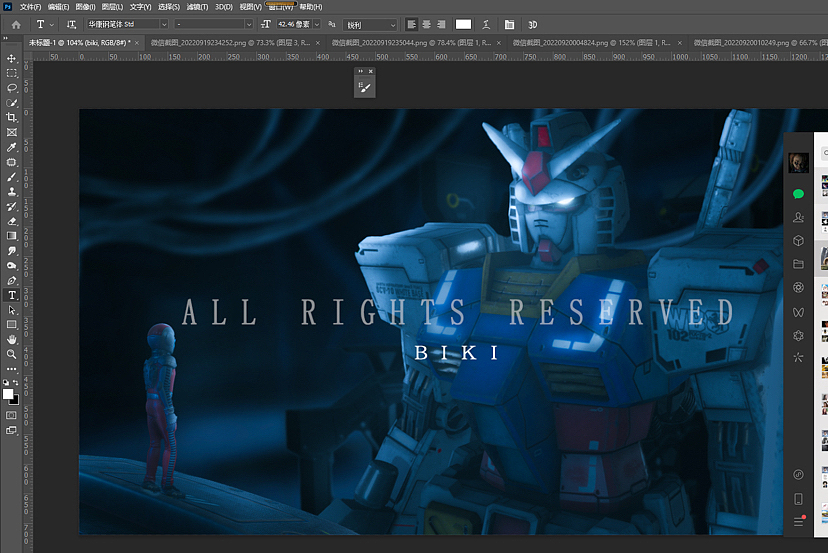Click the foreground color swatch
Viewport: 828px width, 553px height.
coord(8,394)
